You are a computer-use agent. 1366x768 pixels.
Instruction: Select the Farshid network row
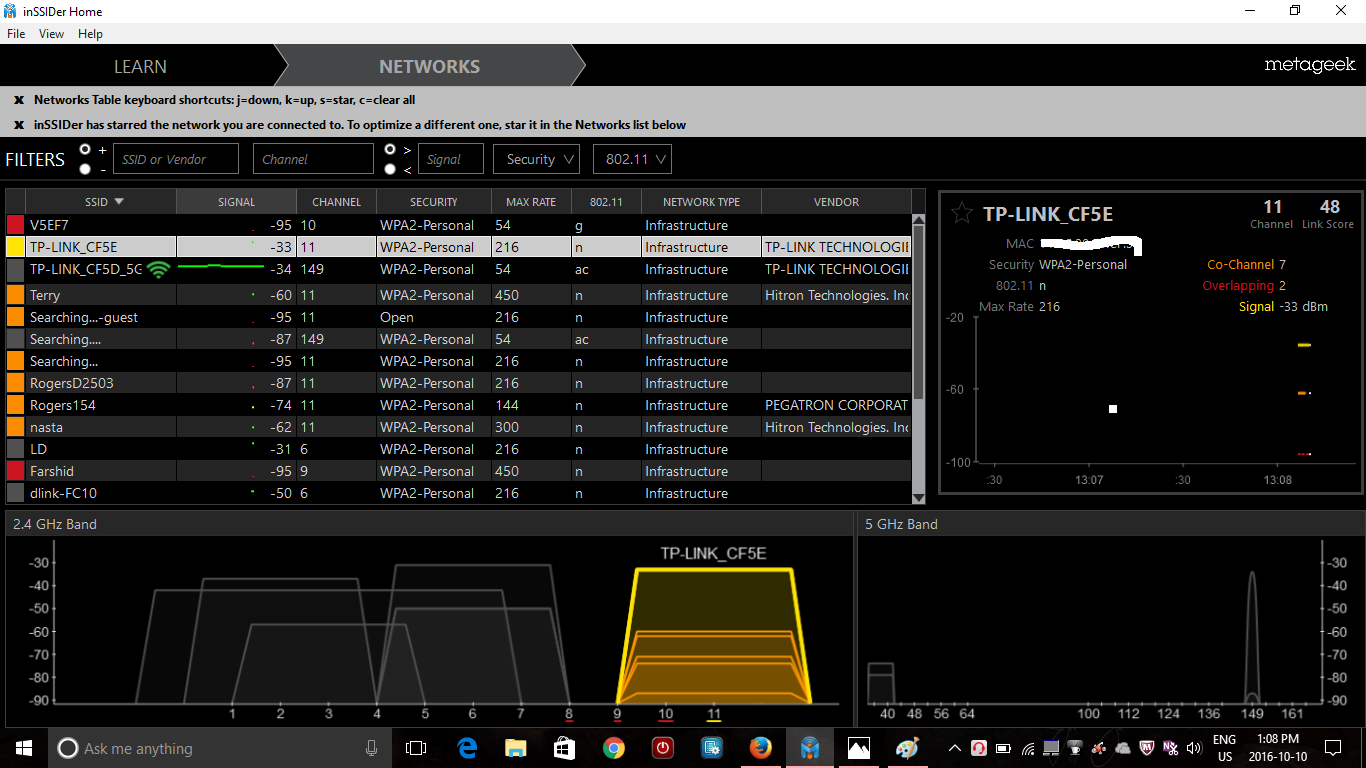[x=459, y=471]
